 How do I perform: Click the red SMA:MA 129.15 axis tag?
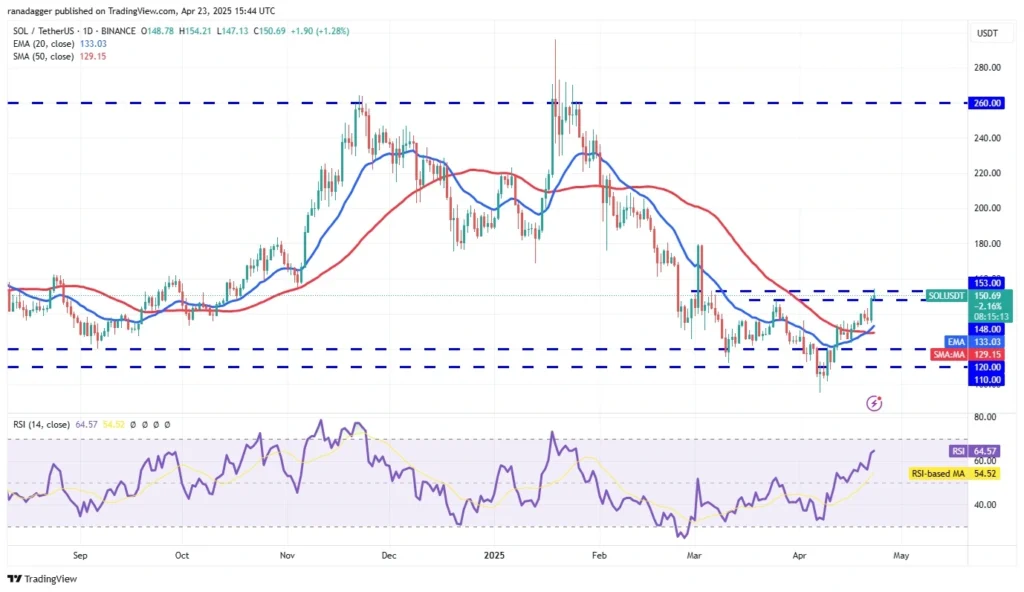coord(968,354)
